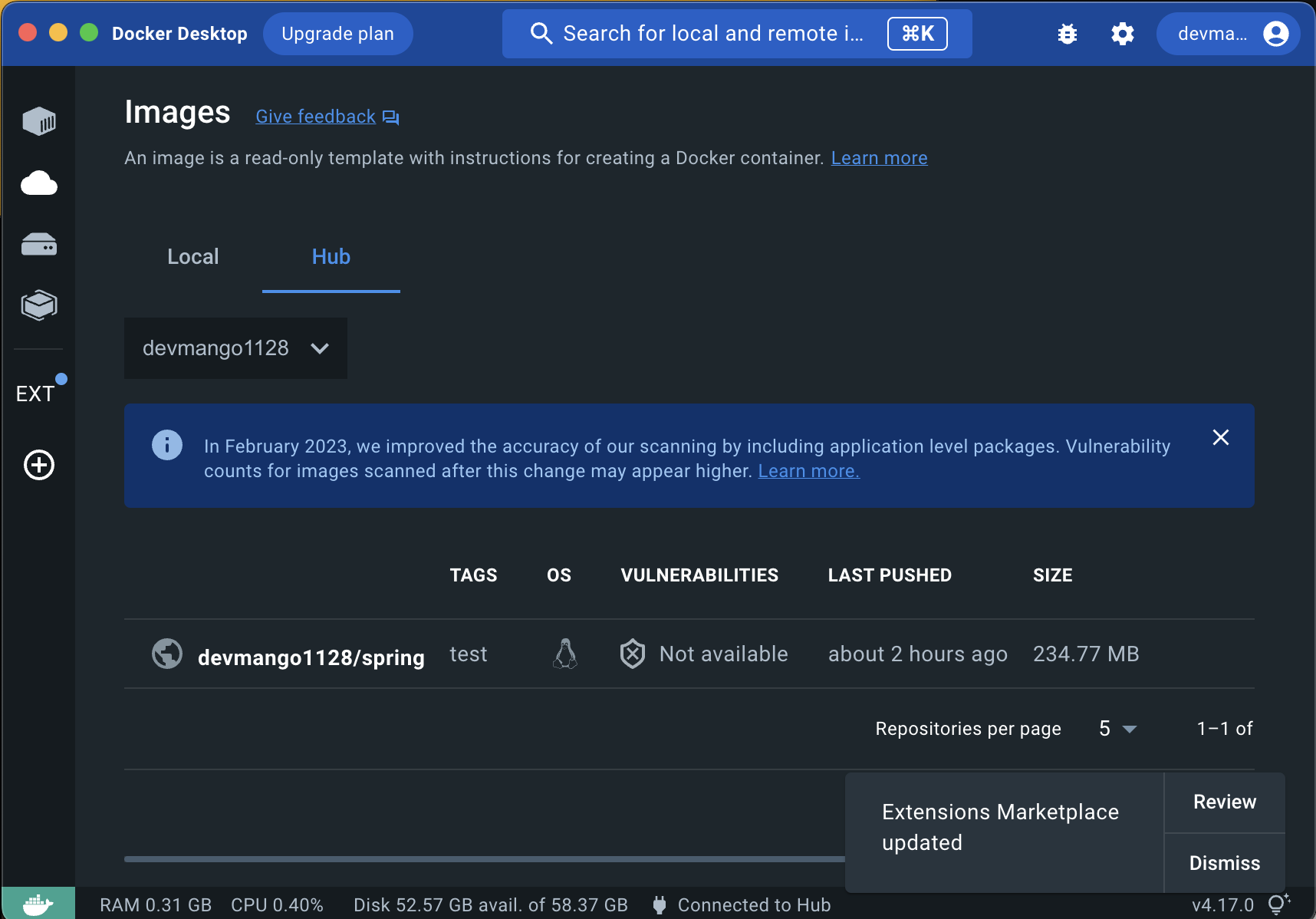
Task: Click about 2 hours ago cell
Action: [x=917, y=654]
